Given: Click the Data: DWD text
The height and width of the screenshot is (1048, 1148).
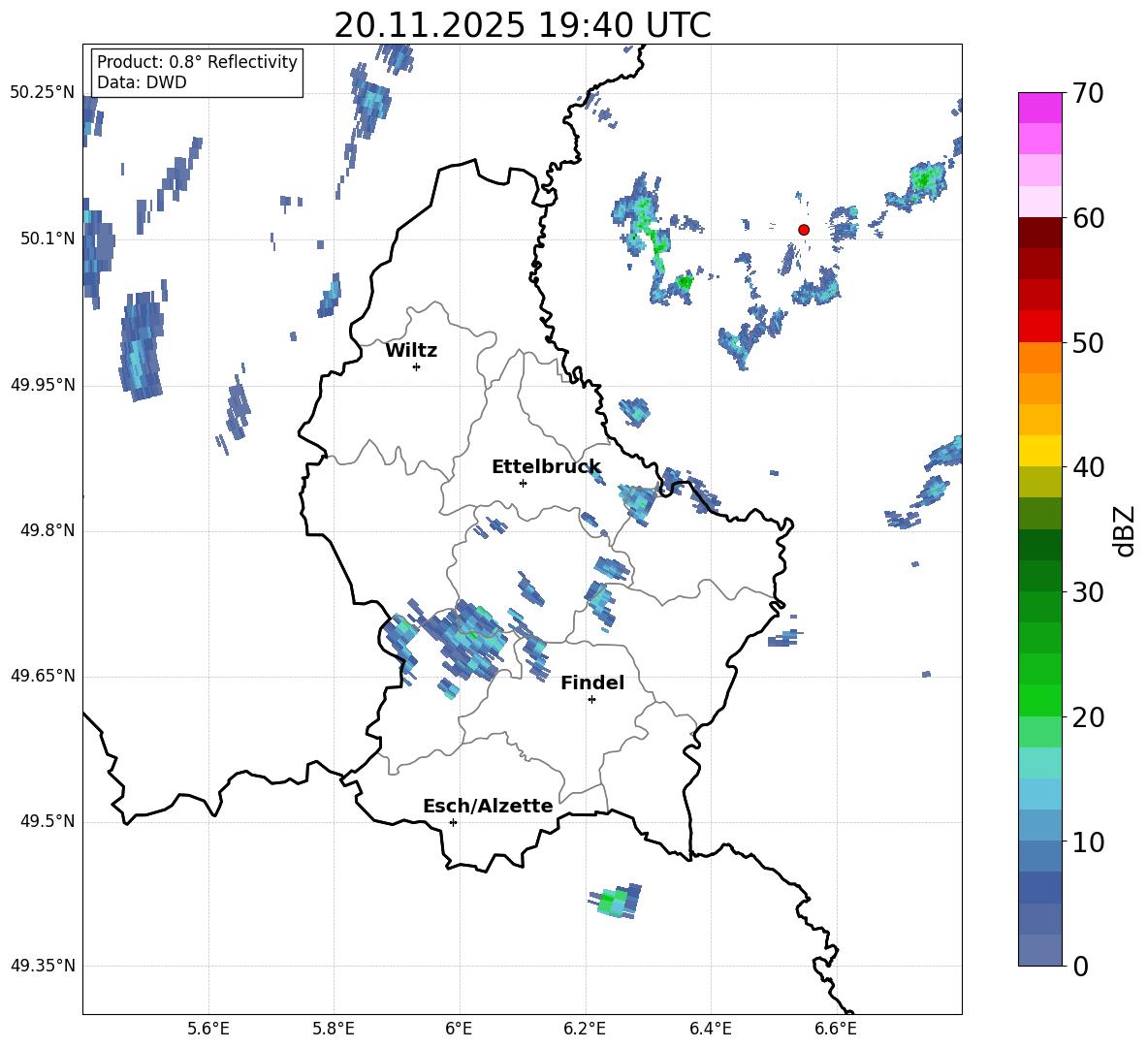Looking at the screenshot, I should [142, 82].
